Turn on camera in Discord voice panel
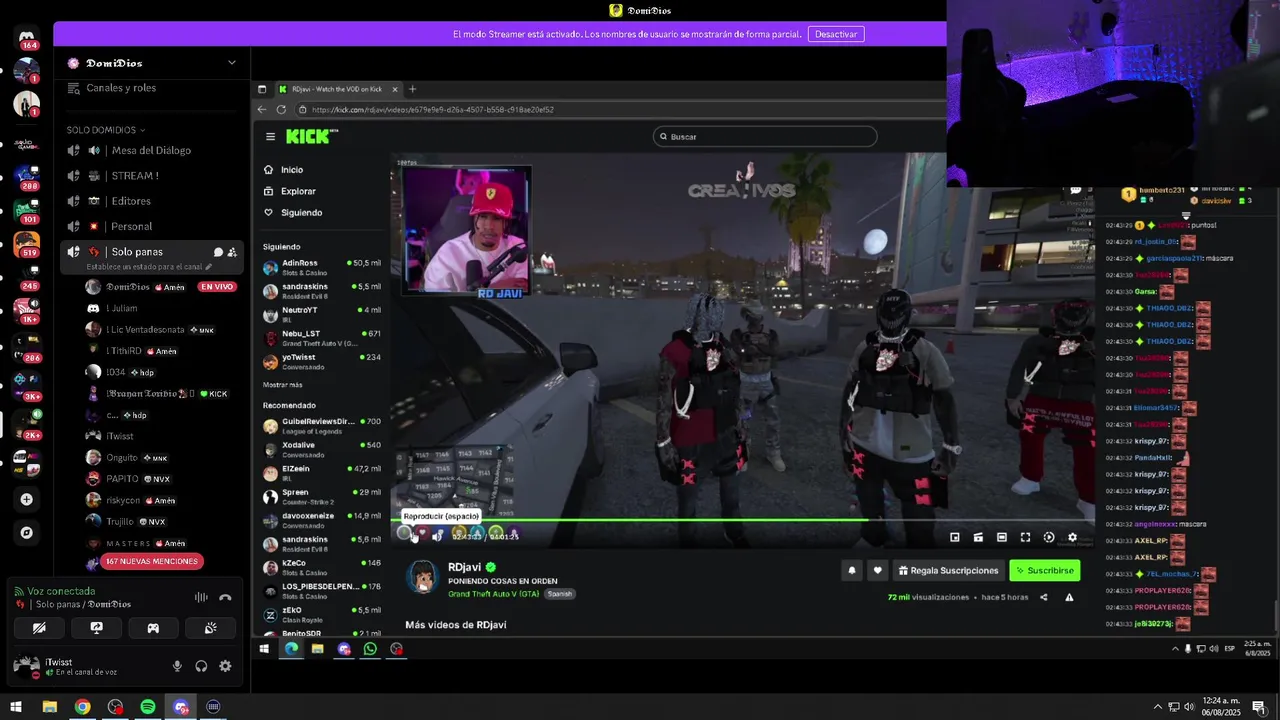 [39, 628]
